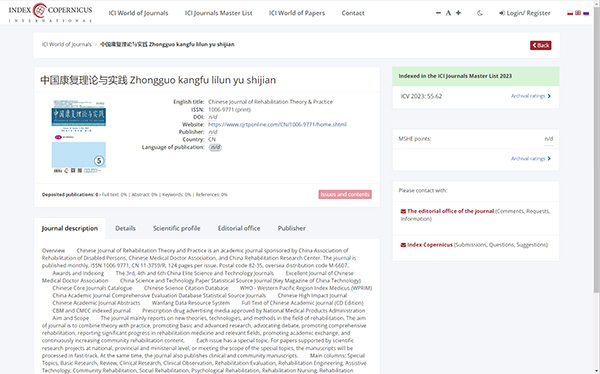The image size is (600, 374).
Task: Toggle dark mode moon icon
Action: (479, 13)
